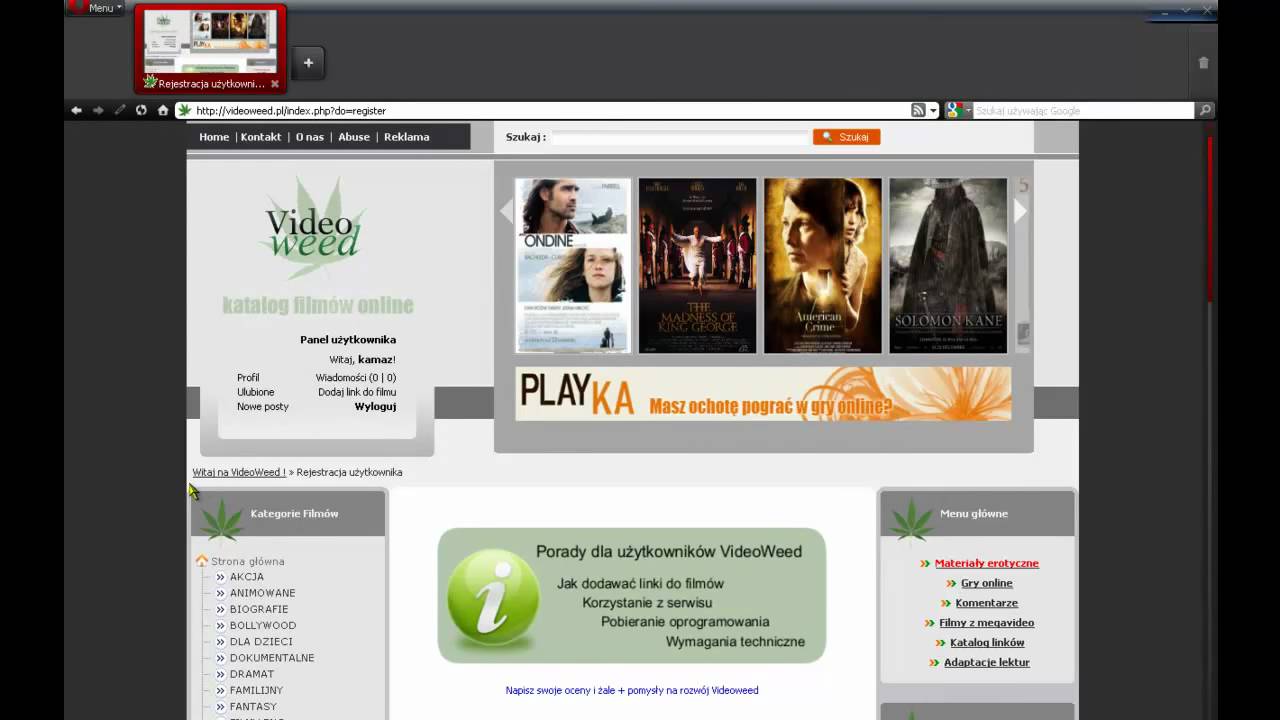Open the Nowe posty link
Screen dimensions: 1280x720
pos(263,407)
